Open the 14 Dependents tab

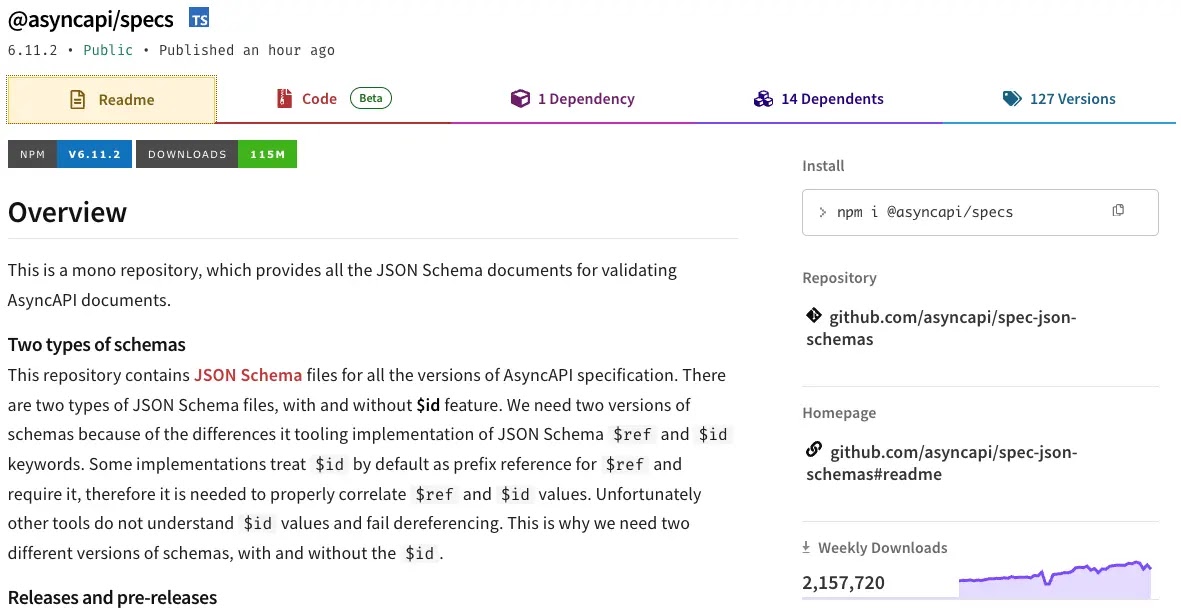pos(819,99)
